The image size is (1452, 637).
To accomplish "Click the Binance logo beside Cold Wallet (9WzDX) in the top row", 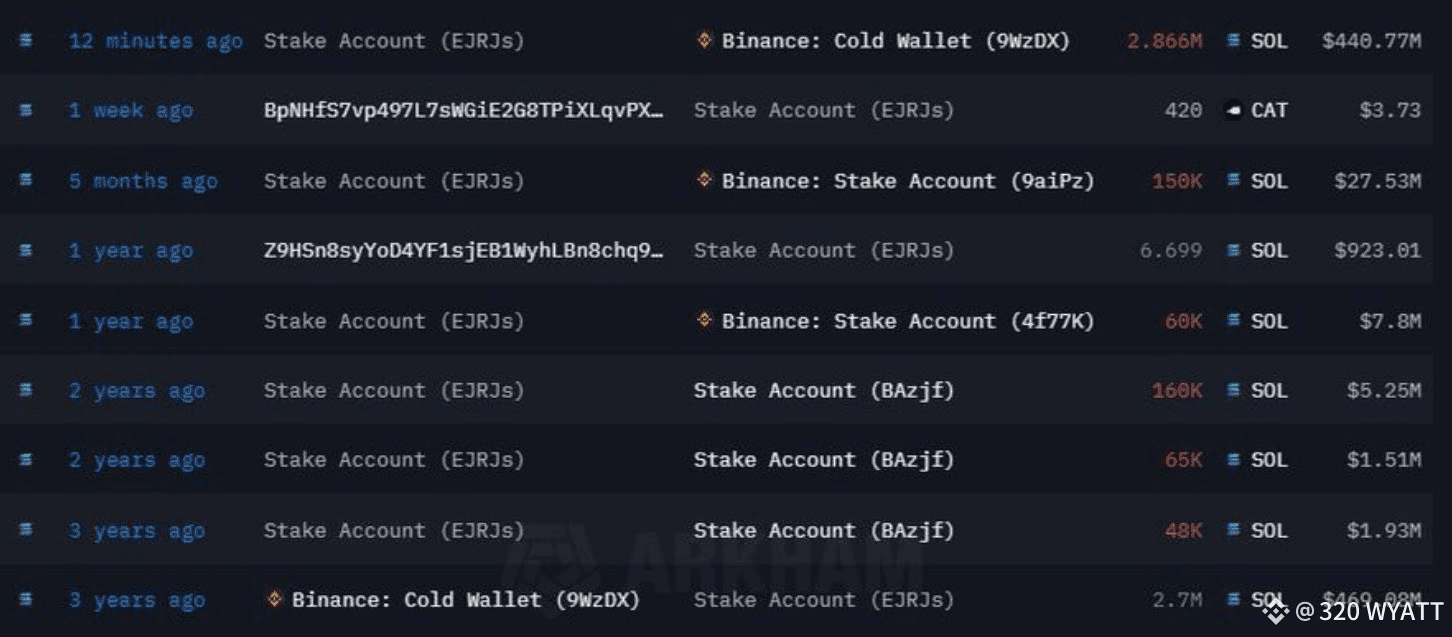I will [x=704, y=41].
